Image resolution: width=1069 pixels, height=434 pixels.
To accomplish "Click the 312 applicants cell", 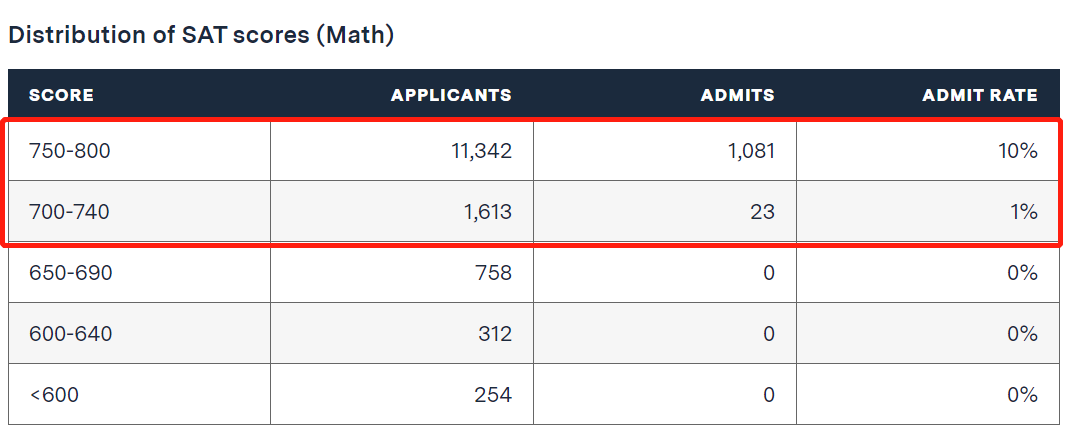I will pyautogui.click(x=495, y=334).
